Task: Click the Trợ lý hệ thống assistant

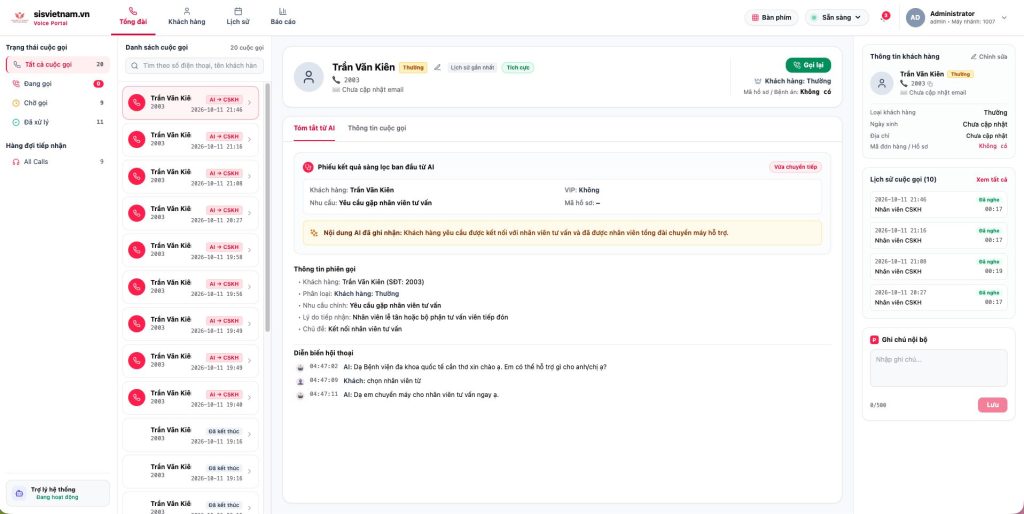Action: 57,493
